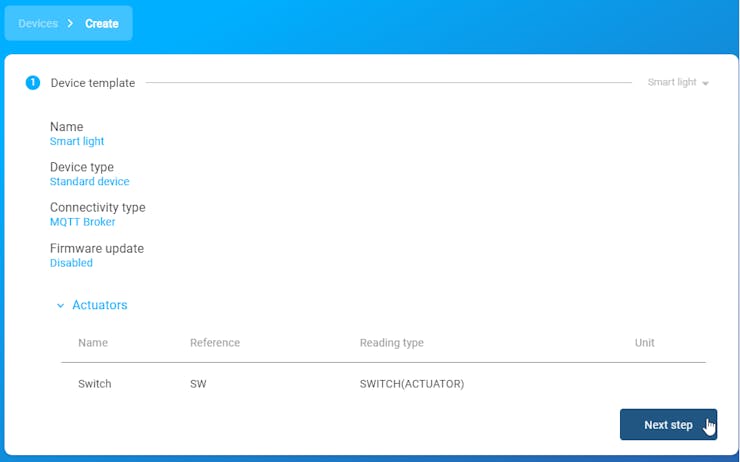Click the Reference column header
740x462 pixels.
click(215, 343)
